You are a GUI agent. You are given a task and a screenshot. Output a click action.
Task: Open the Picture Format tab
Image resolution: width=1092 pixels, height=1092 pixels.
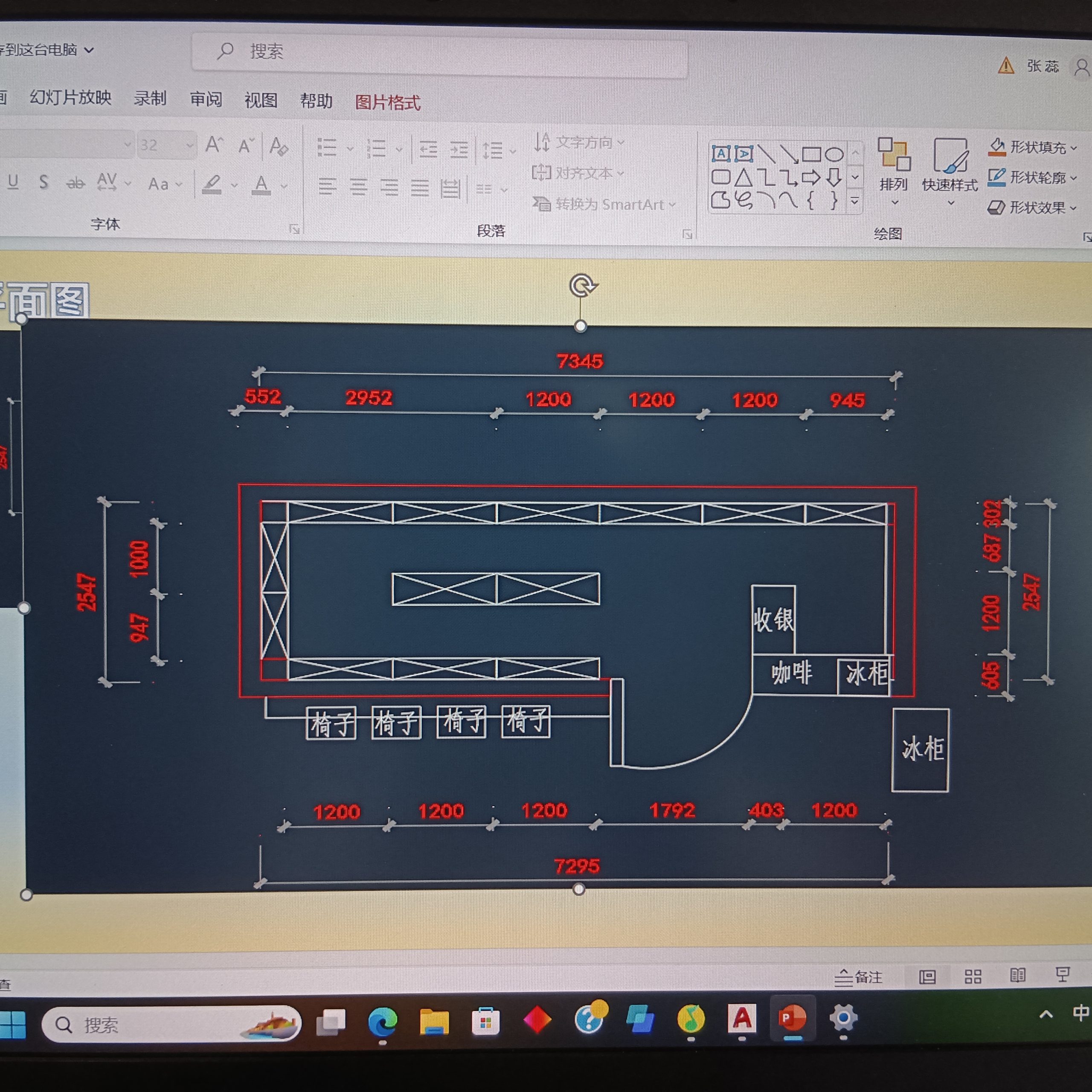(387, 103)
